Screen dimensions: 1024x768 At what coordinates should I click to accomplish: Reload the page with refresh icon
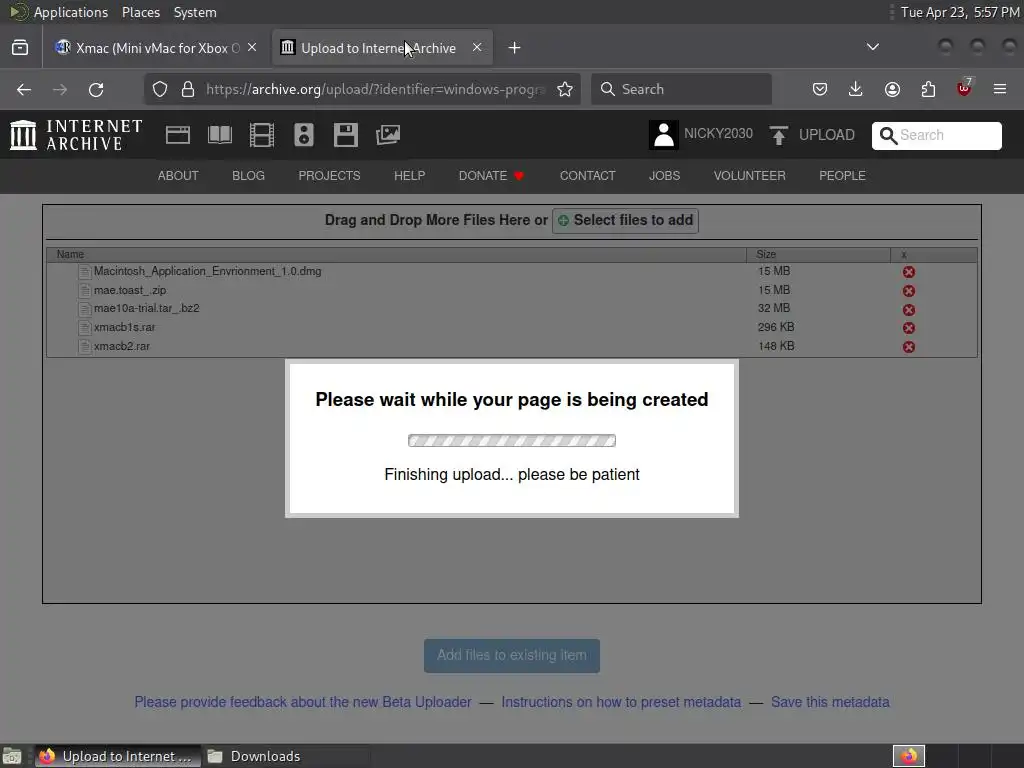(96, 89)
